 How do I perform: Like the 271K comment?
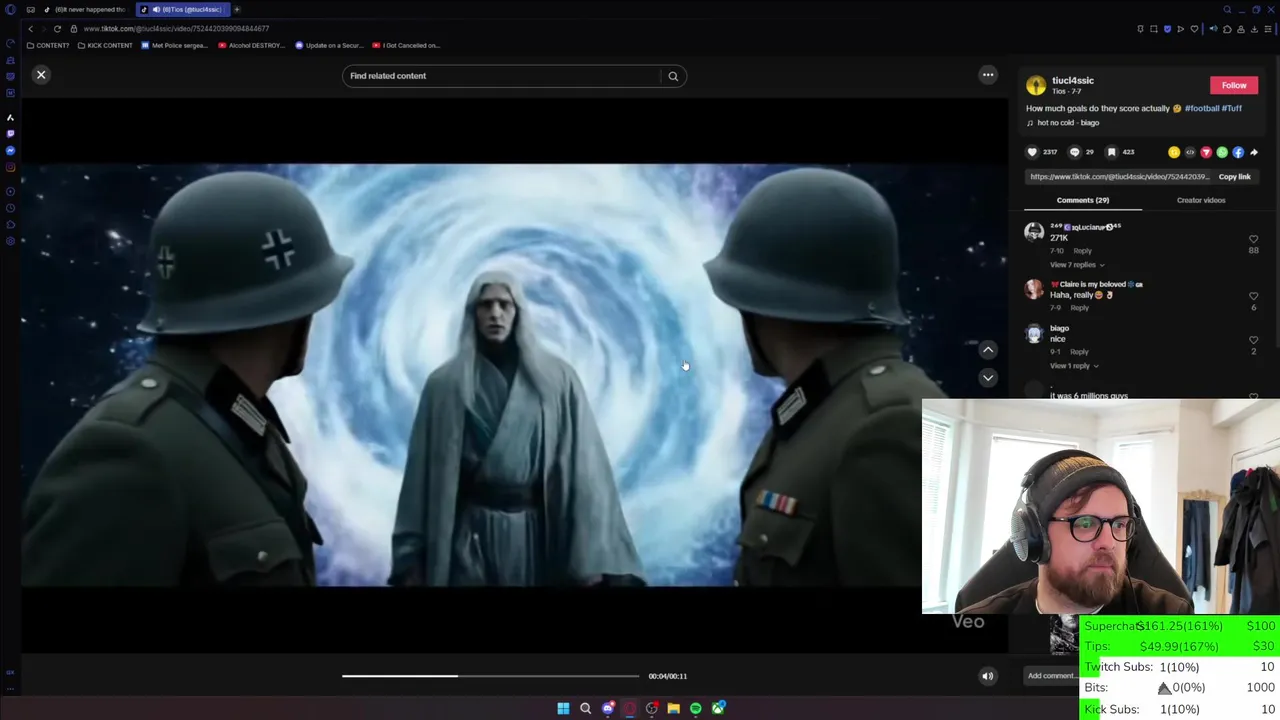click(x=1253, y=239)
